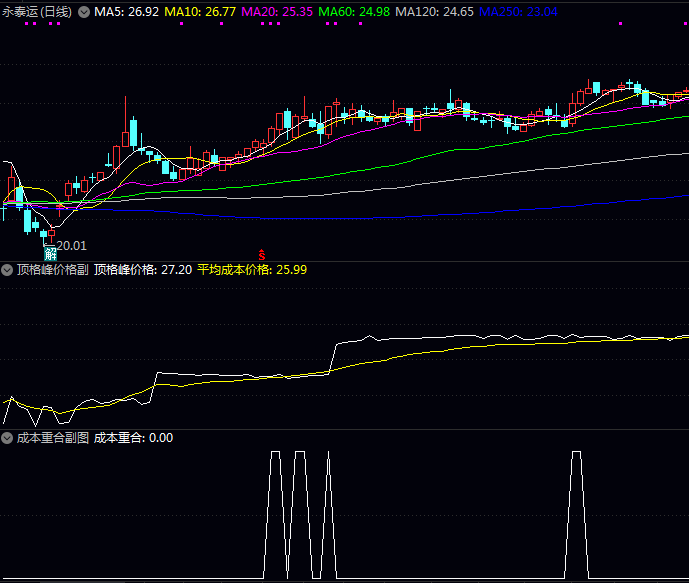Select the MA5 moving average label
This screenshot has width=689, height=583.
[125, 12]
